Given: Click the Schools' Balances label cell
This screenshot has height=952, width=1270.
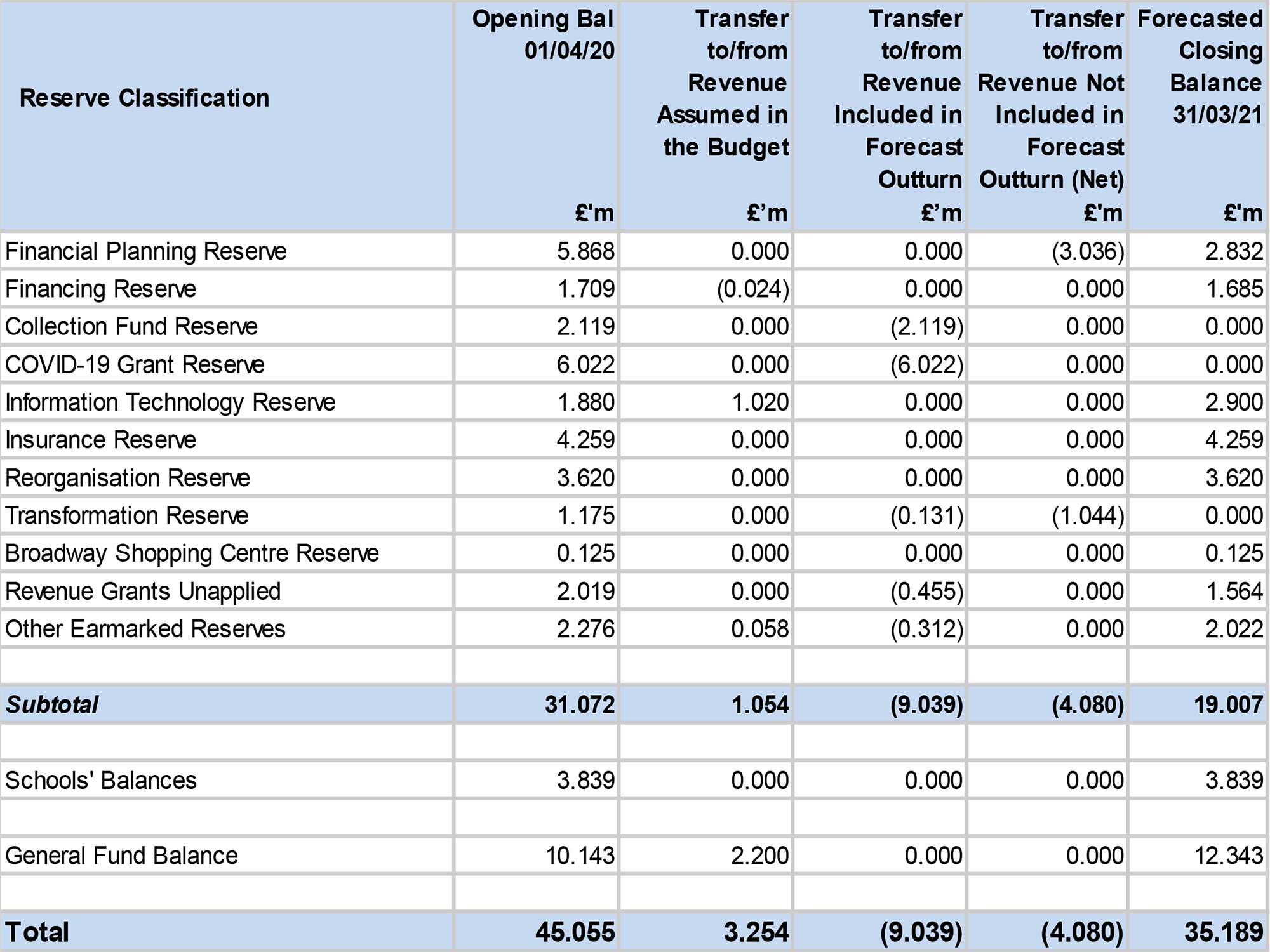Looking at the screenshot, I should (x=101, y=780).
